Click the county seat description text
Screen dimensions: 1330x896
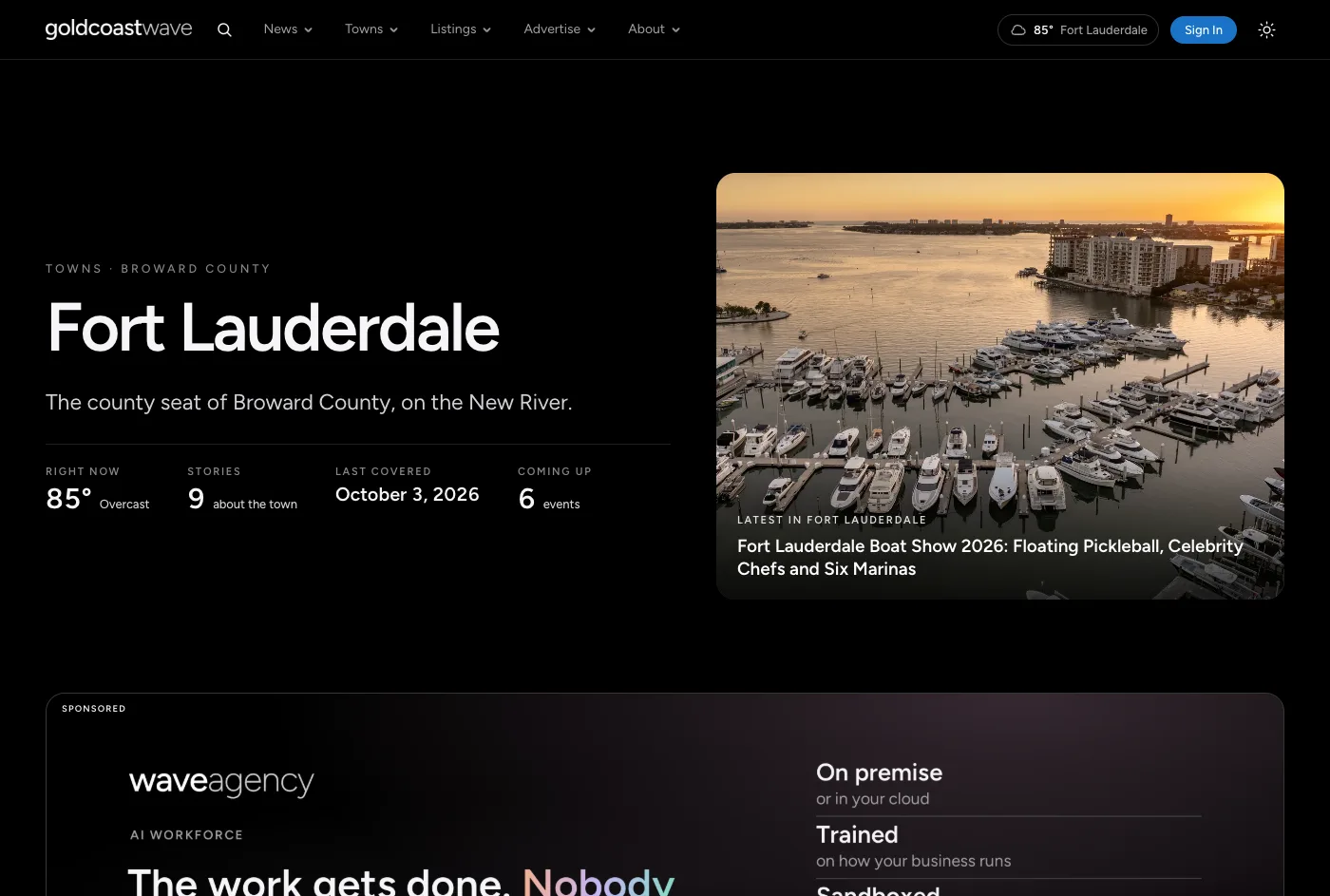[x=309, y=402]
